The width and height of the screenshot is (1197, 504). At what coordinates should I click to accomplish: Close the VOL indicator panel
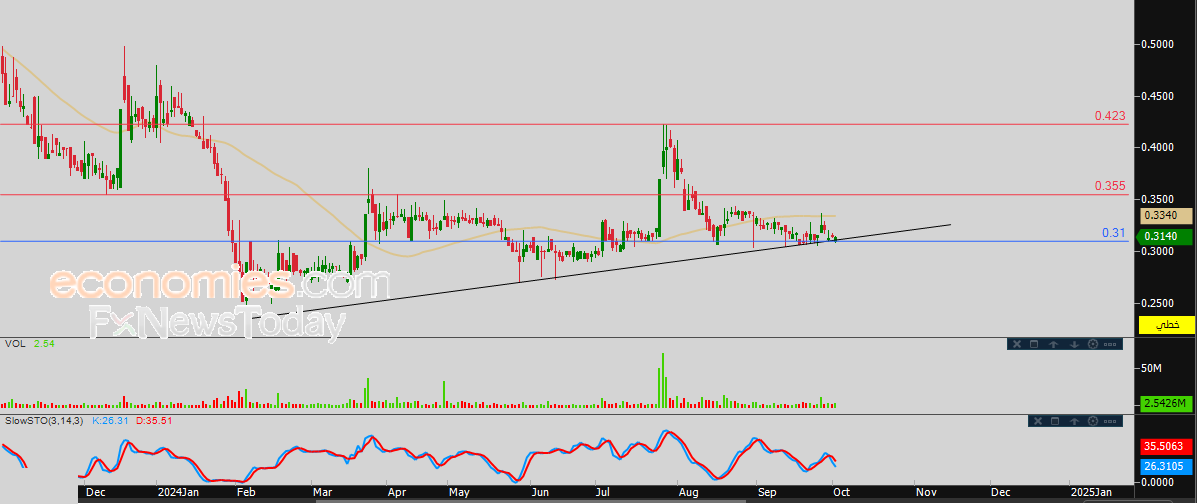[1016, 345]
